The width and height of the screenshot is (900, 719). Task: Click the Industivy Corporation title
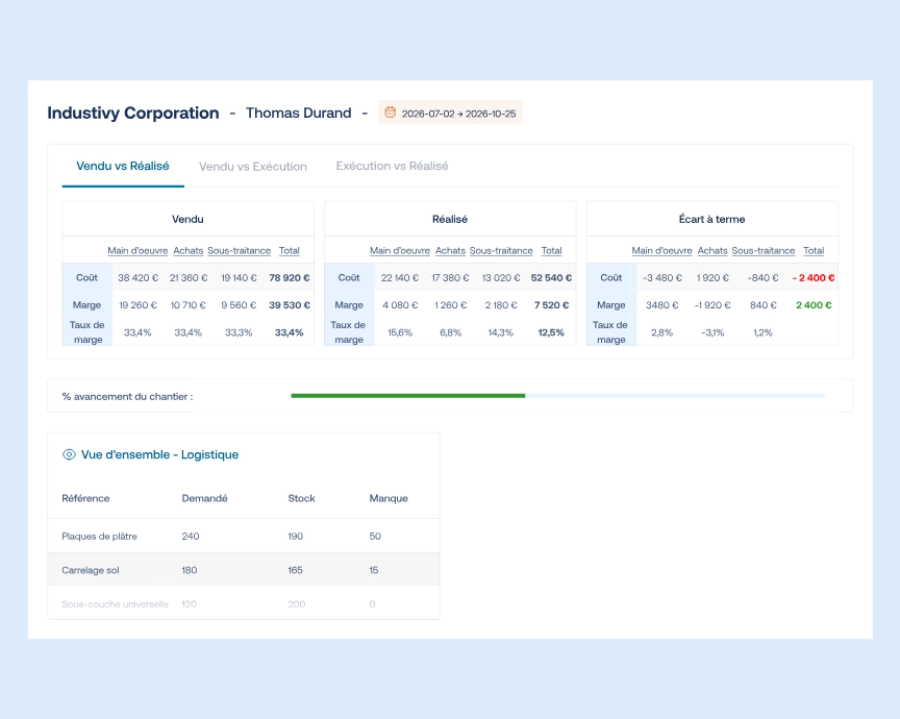point(133,112)
